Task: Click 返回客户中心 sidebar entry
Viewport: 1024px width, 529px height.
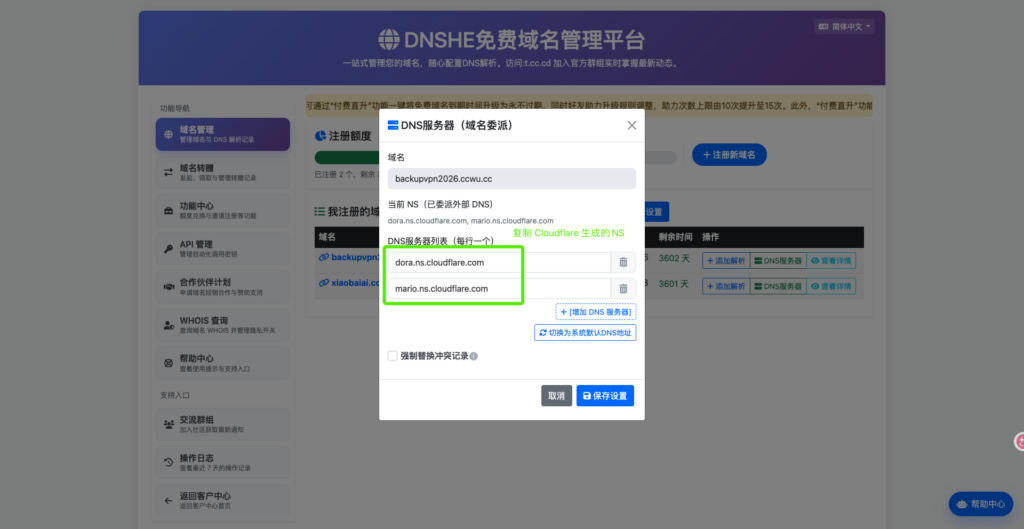Action: pos(223,500)
